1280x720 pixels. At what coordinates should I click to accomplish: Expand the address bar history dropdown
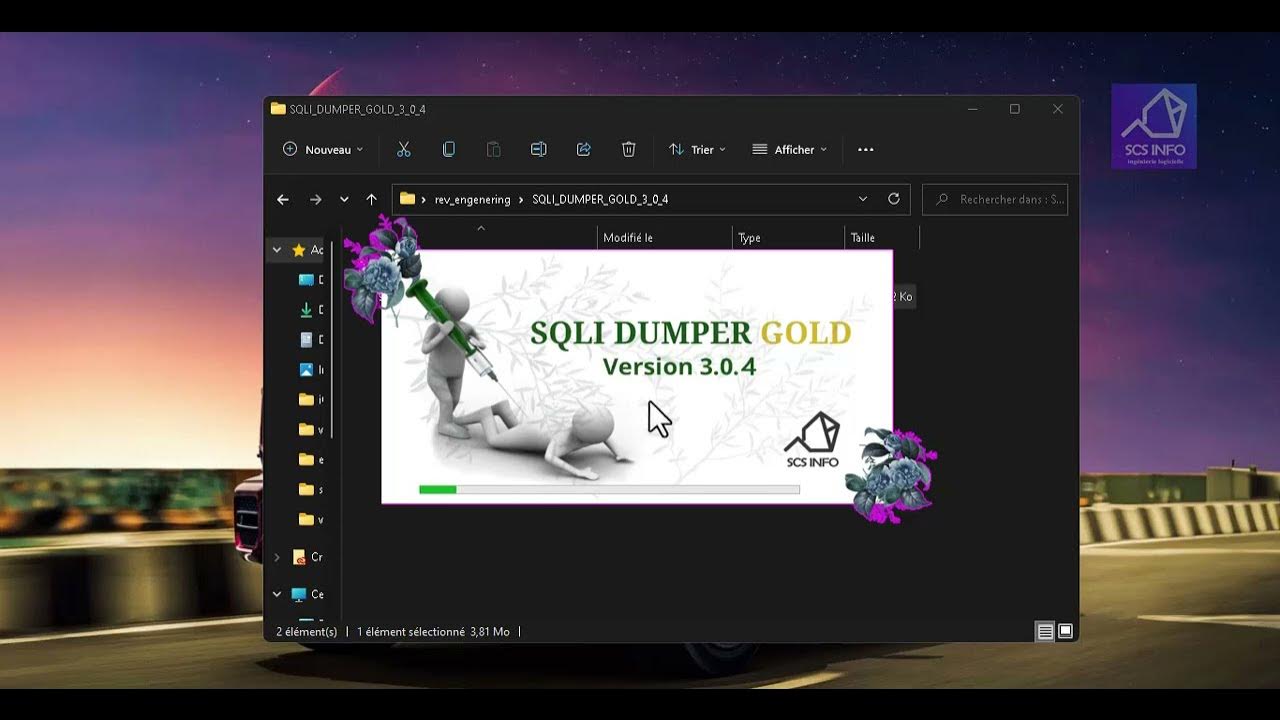point(863,199)
